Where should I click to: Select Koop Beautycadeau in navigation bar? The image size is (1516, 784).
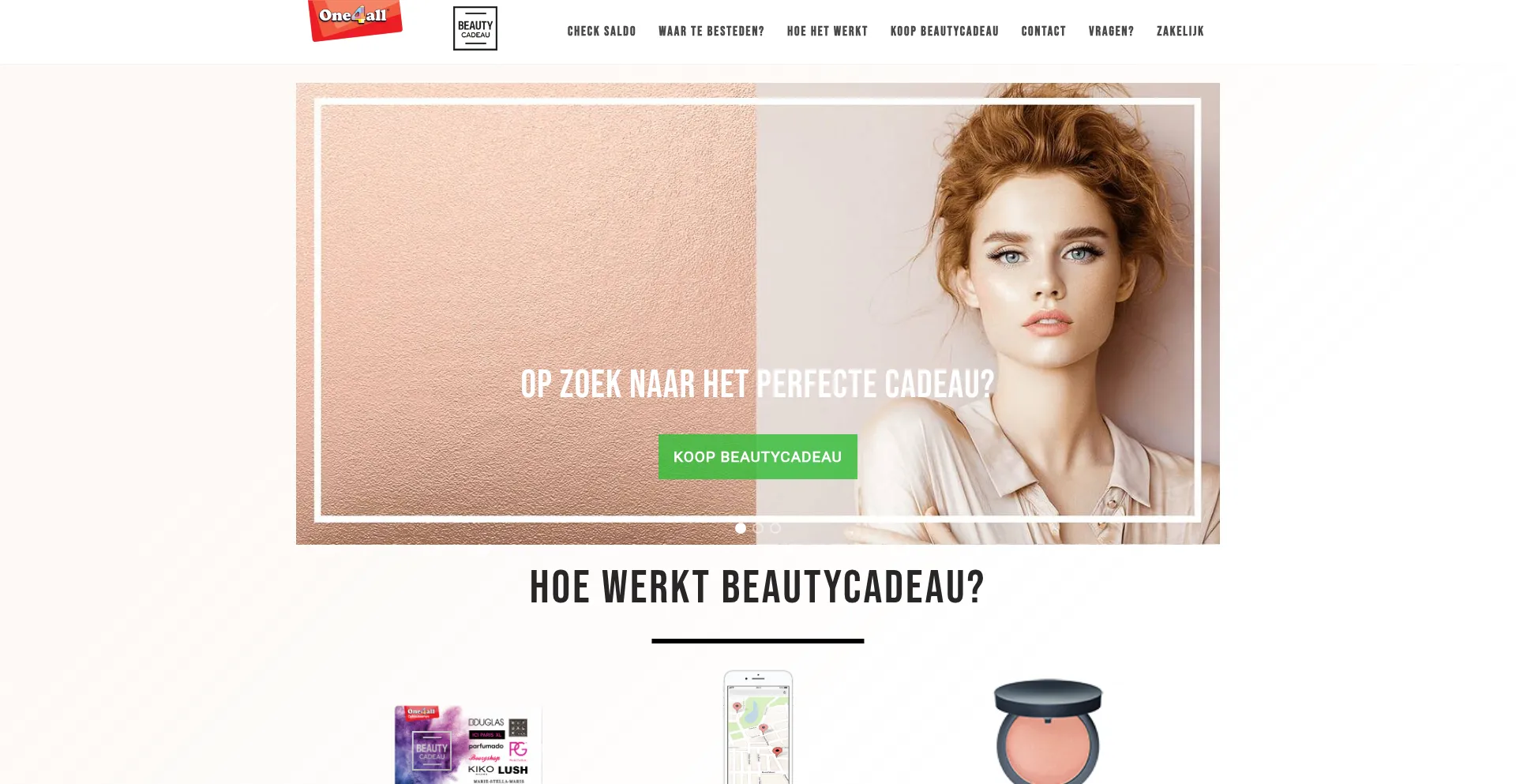944,32
